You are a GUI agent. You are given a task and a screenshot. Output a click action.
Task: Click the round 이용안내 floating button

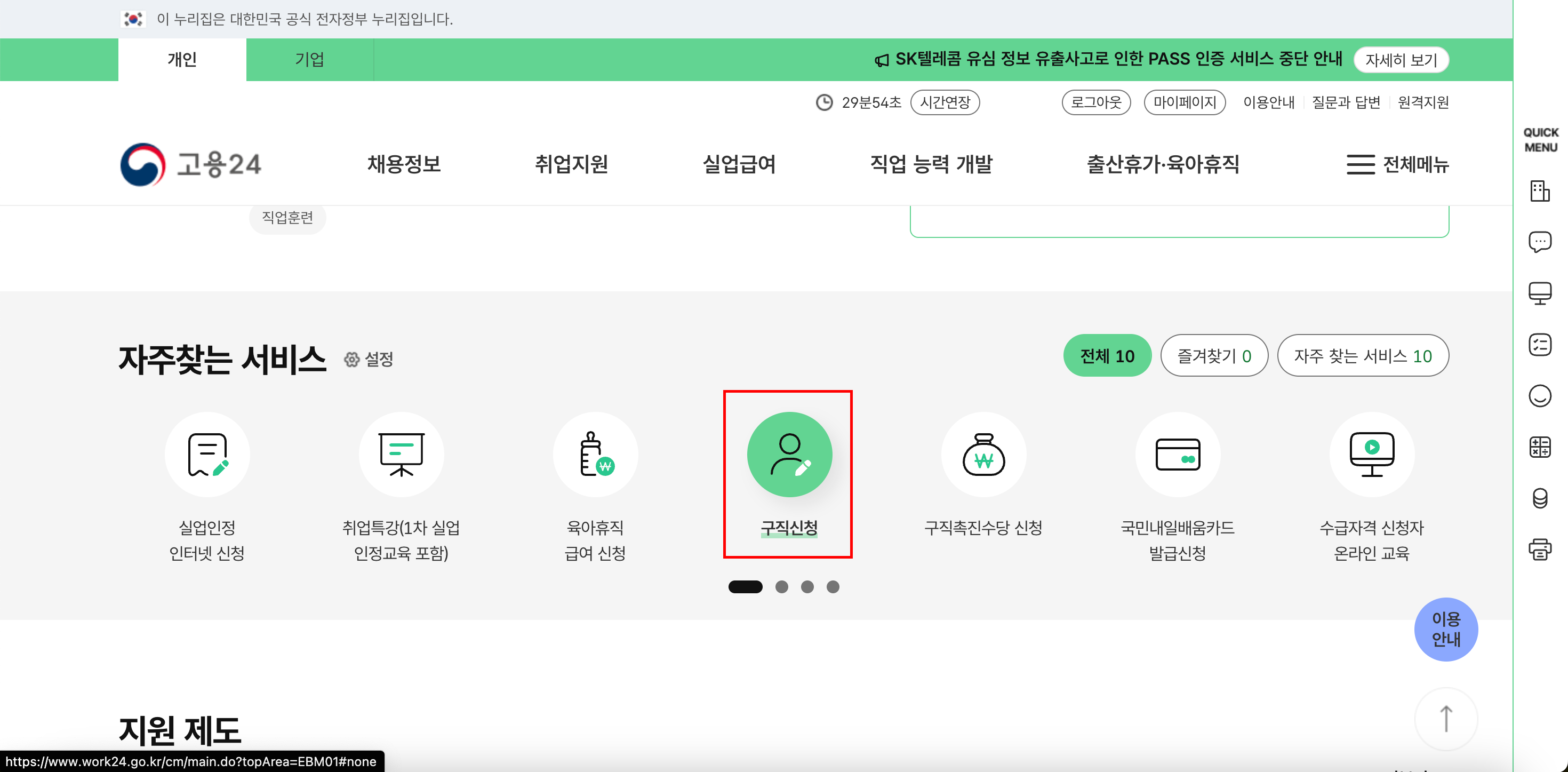point(1446,630)
